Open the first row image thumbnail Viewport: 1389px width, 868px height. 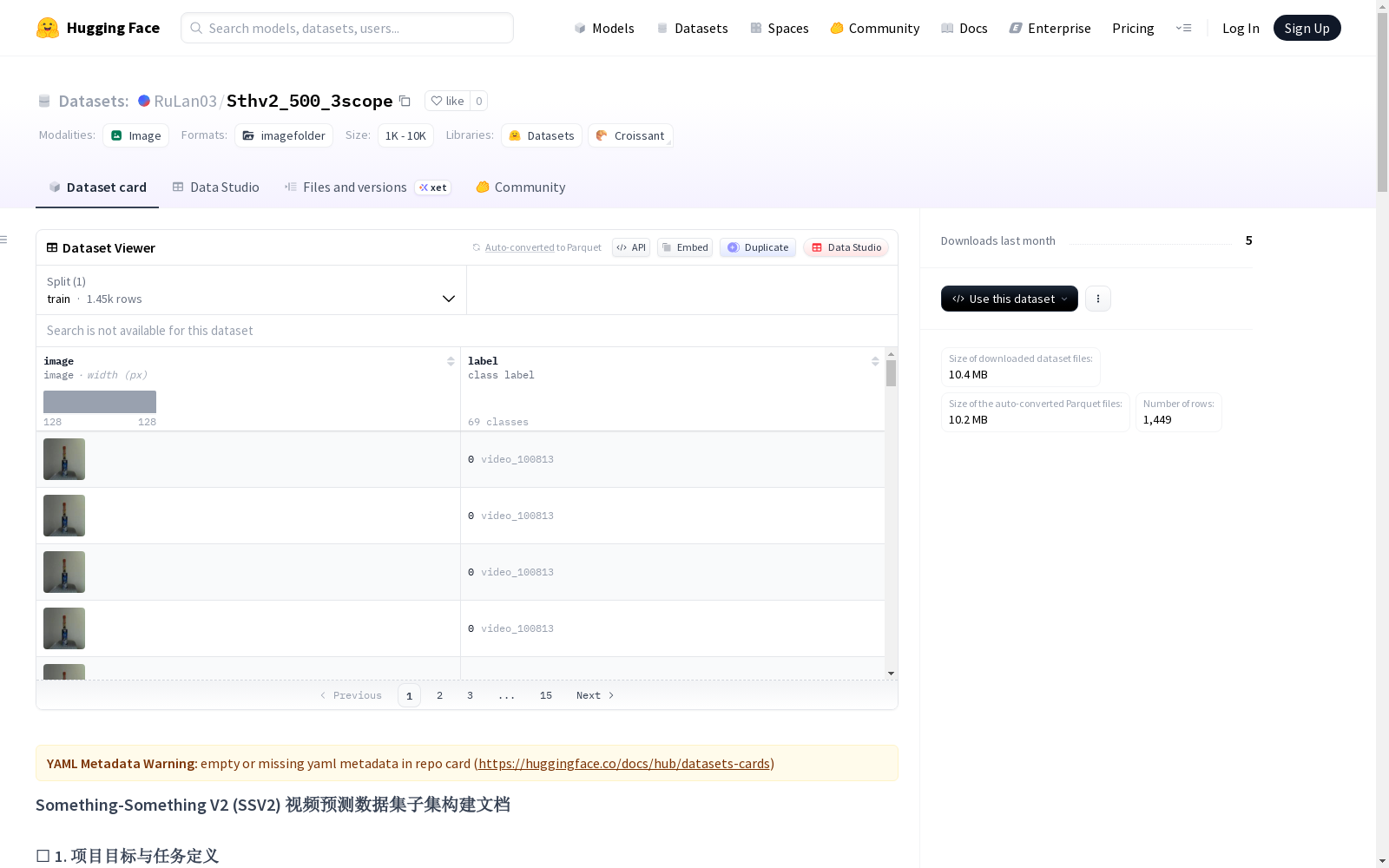(64, 459)
